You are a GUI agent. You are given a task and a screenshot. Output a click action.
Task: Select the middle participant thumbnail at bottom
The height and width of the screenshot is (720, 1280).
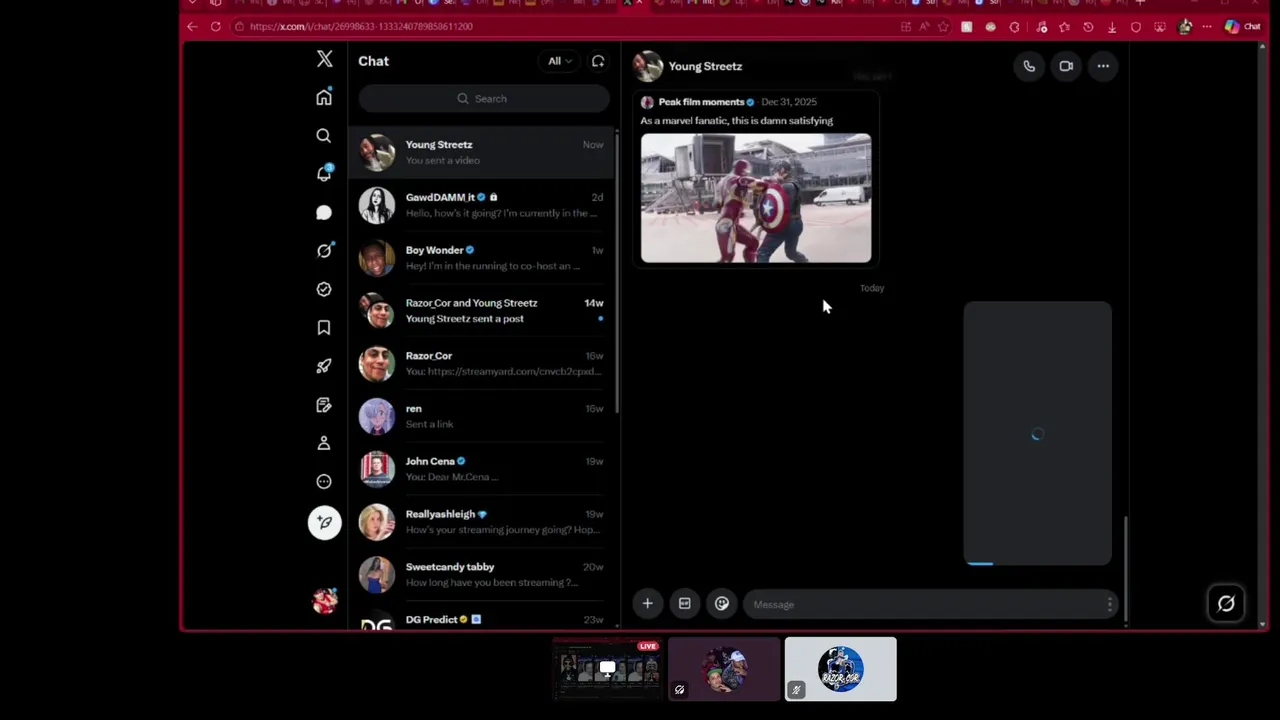pyautogui.click(x=724, y=668)
